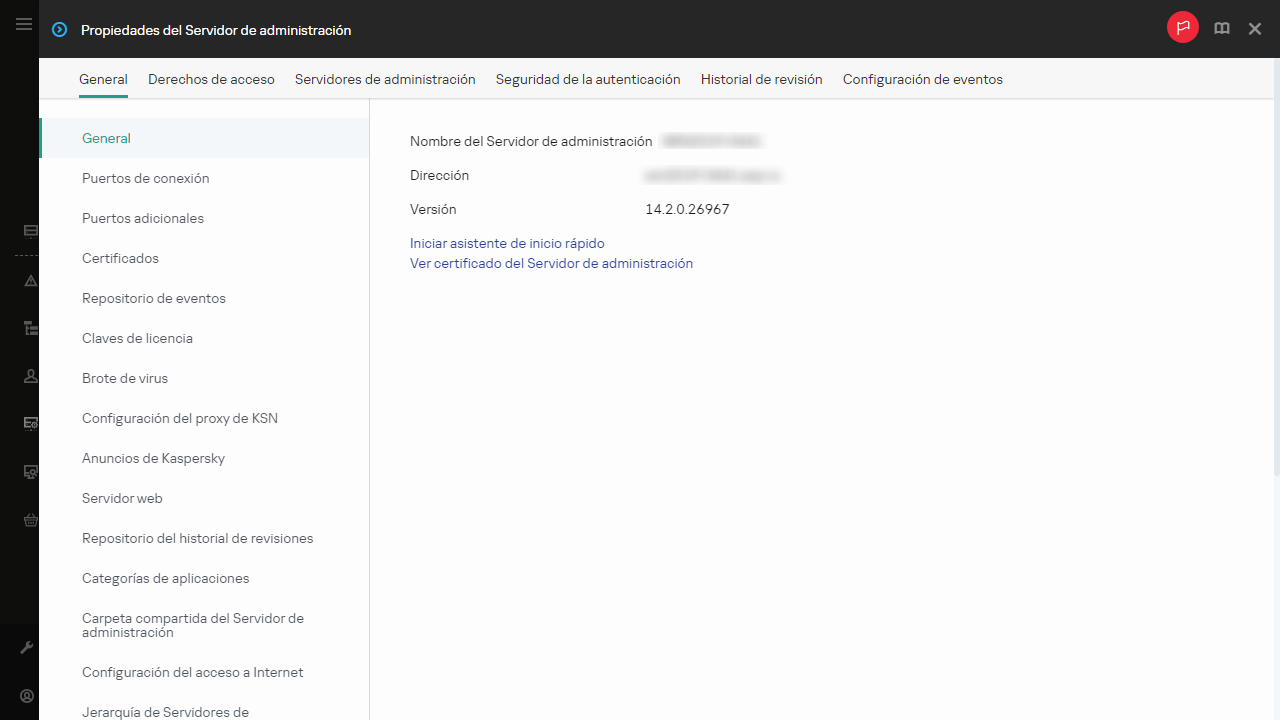This screenshot has height=720, width=1280.
Task: Click Iniciar asistente de inicio rápido link
Action: (507, 243)
